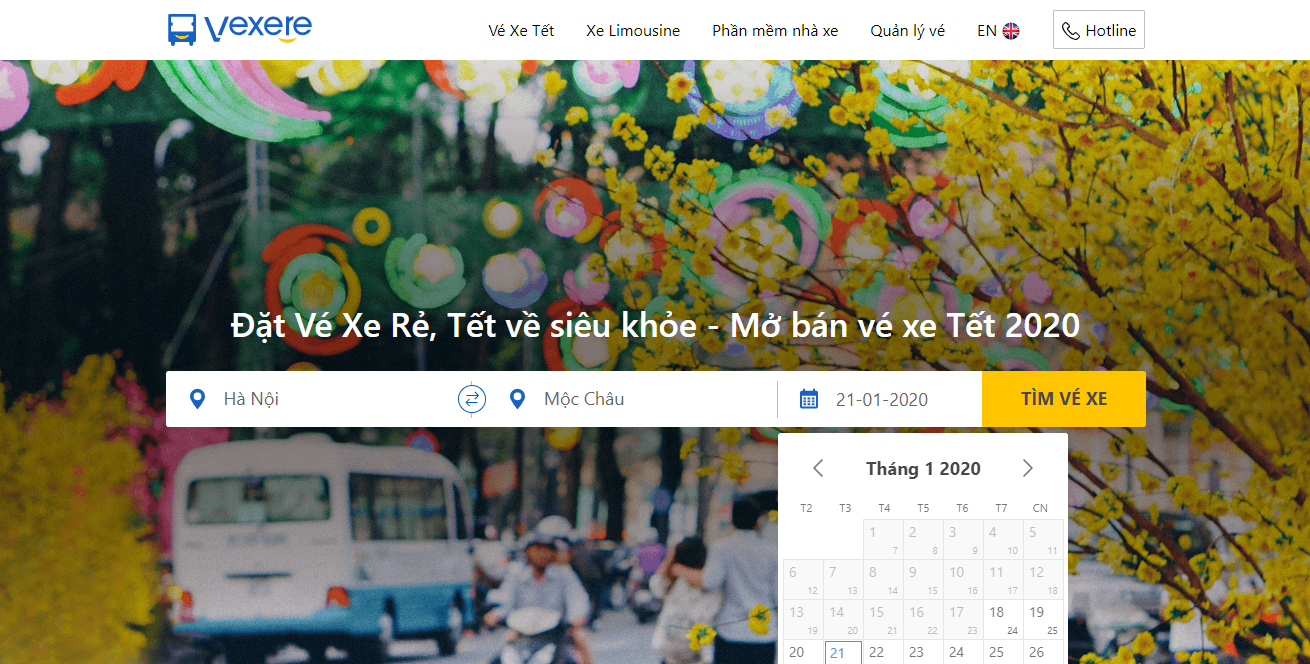Select day 24 in the calendar
Viewport: 1310px width, 664px height.
[x=963, y=653]
